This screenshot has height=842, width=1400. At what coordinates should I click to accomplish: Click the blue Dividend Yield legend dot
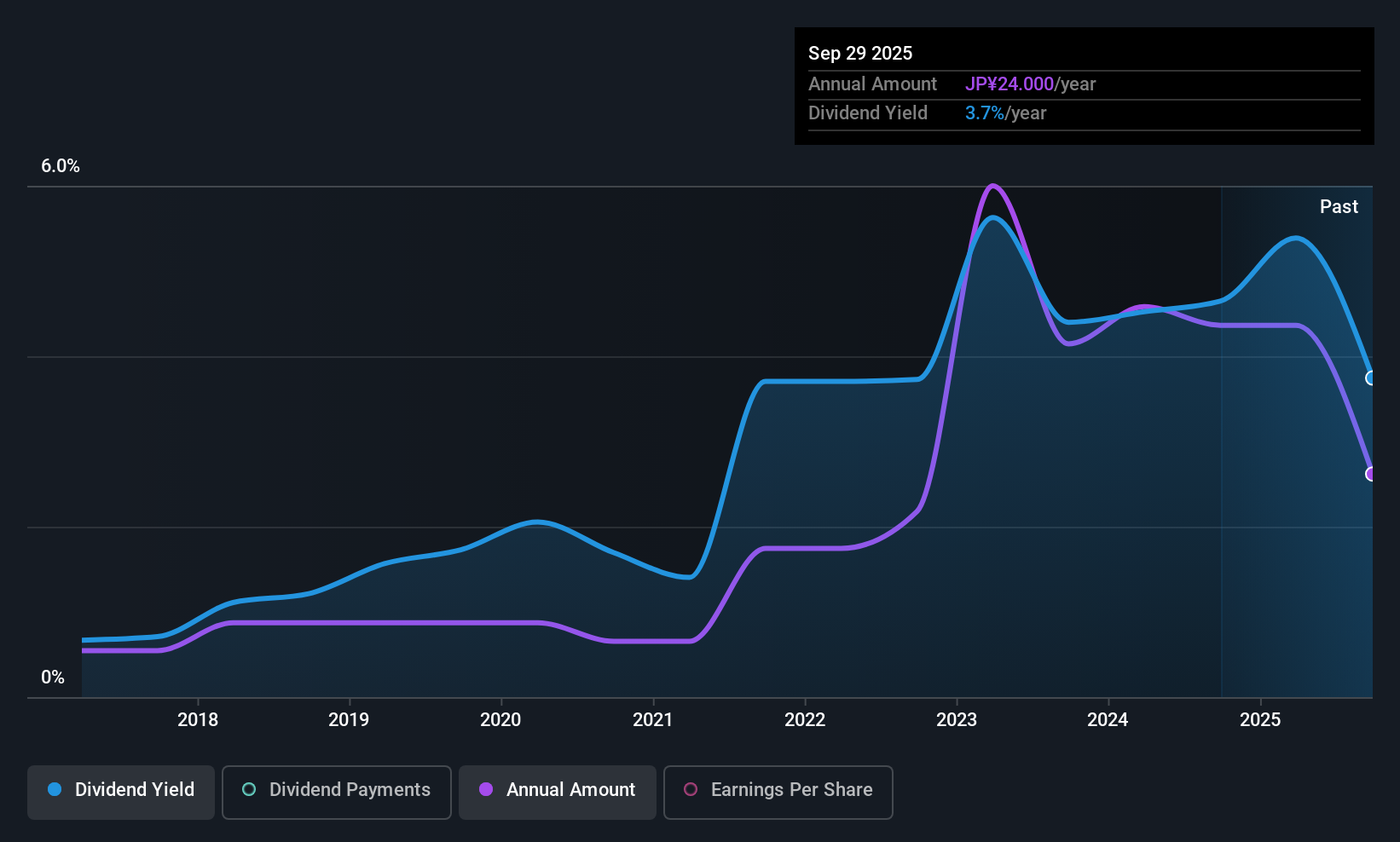click(55, 789)
